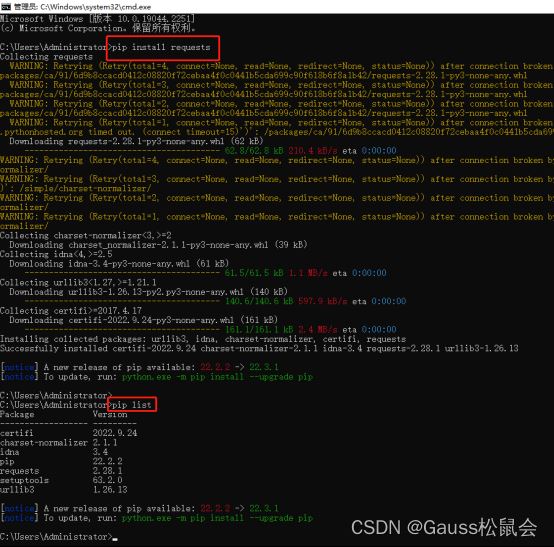554x547 pixels.
Task: Click the '161.1/161.1 kB' progress text
Action: point(259,329)
